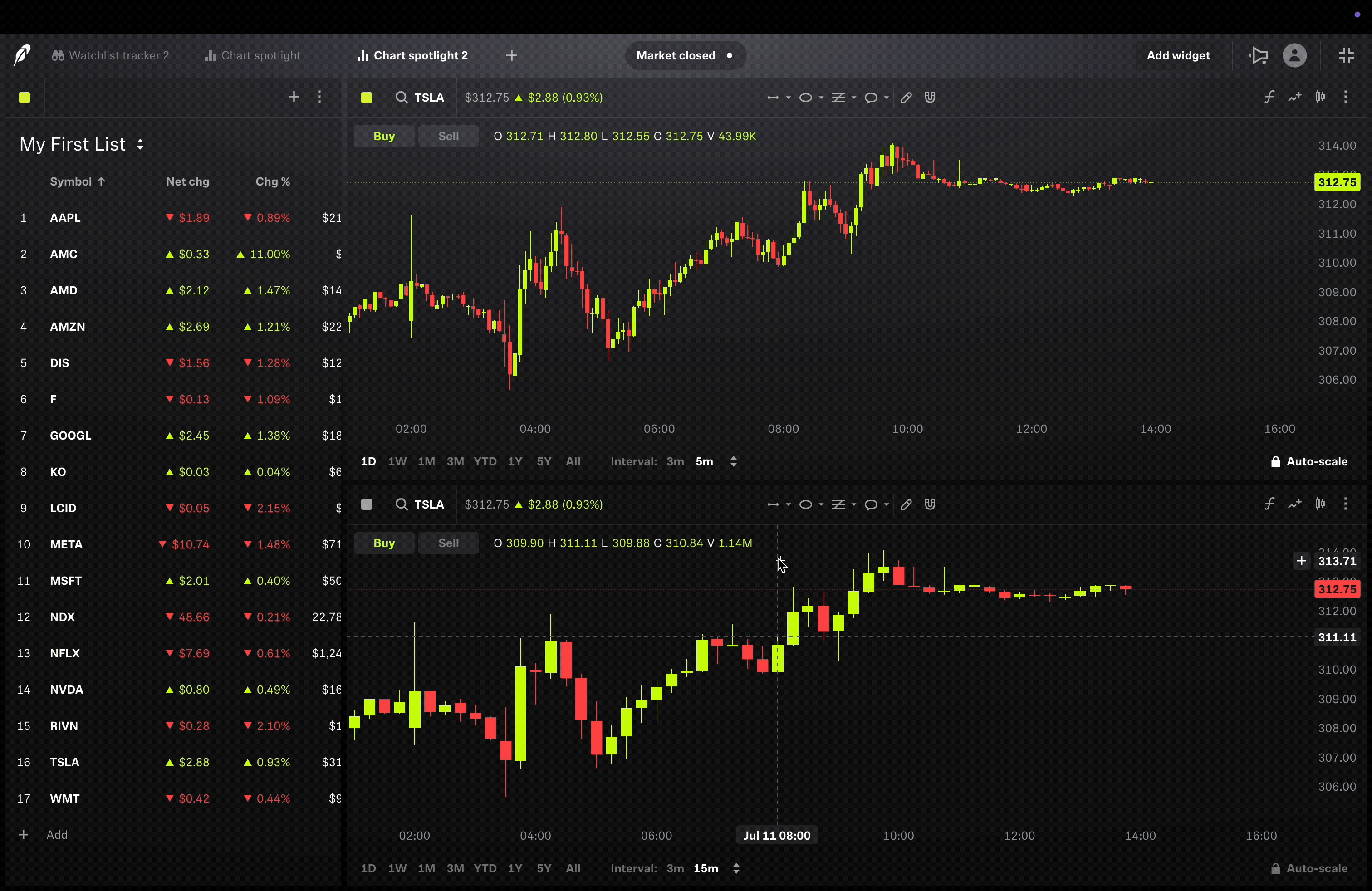This screenshot has height=891, width=1372.
Task: Click the compare line icon in the bottom chart
Action: point(1295,504)
